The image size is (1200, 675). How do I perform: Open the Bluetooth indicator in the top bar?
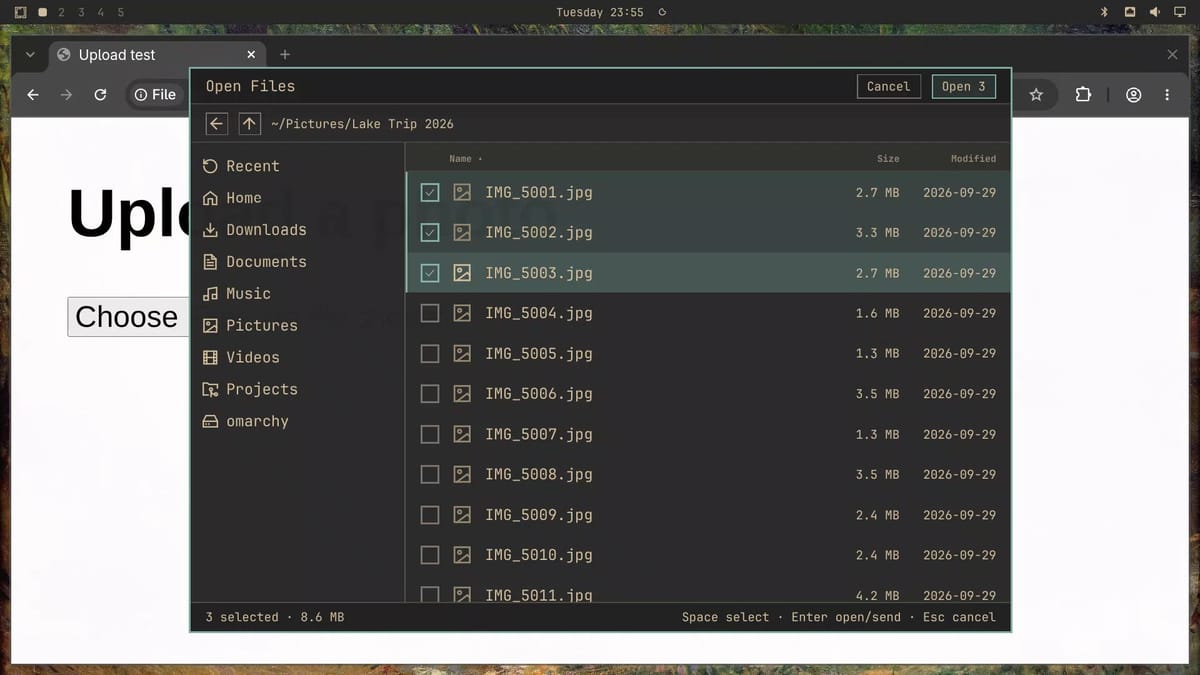pos(1104,12)
